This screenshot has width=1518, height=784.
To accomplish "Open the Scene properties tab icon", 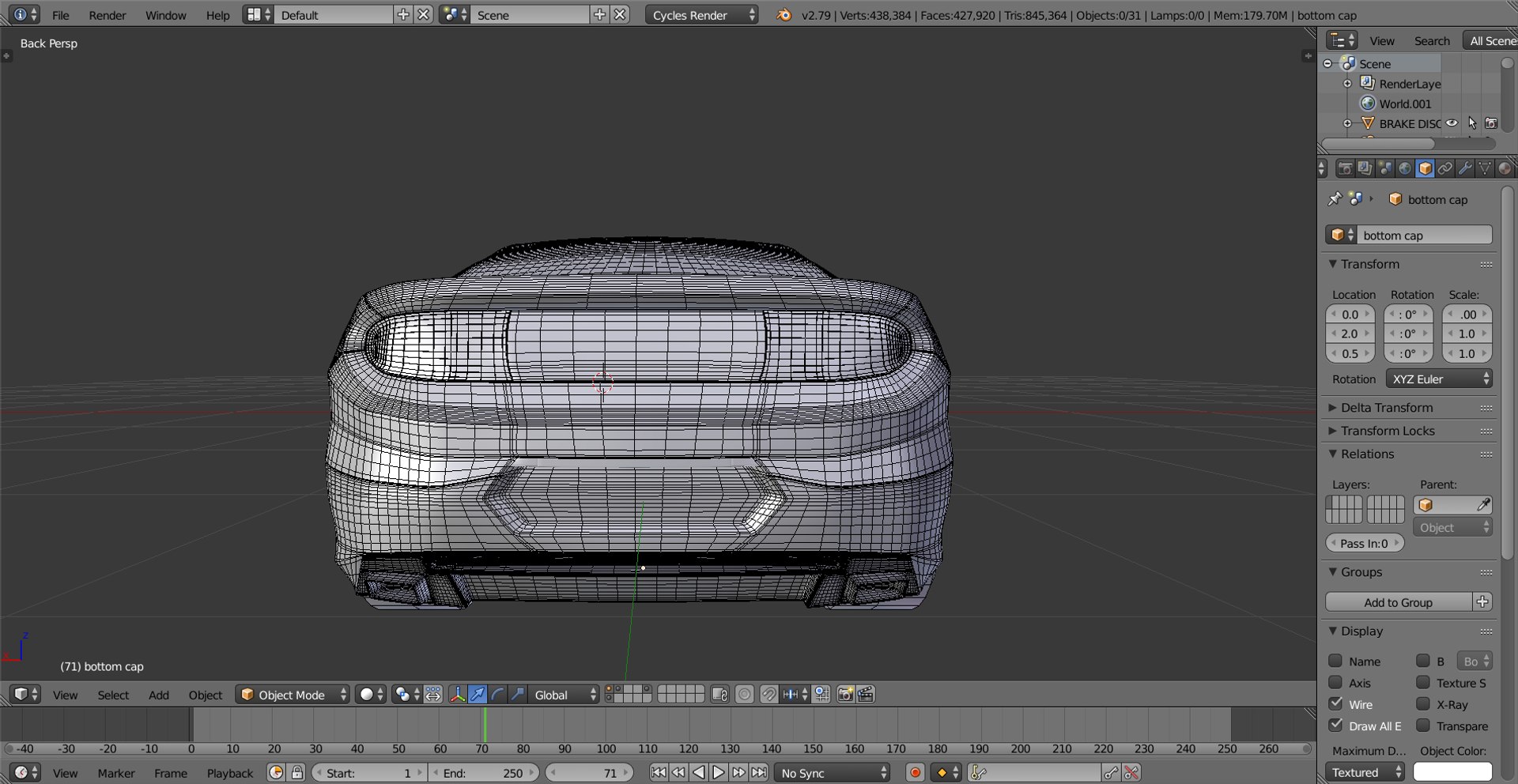I will [1384, 168].
